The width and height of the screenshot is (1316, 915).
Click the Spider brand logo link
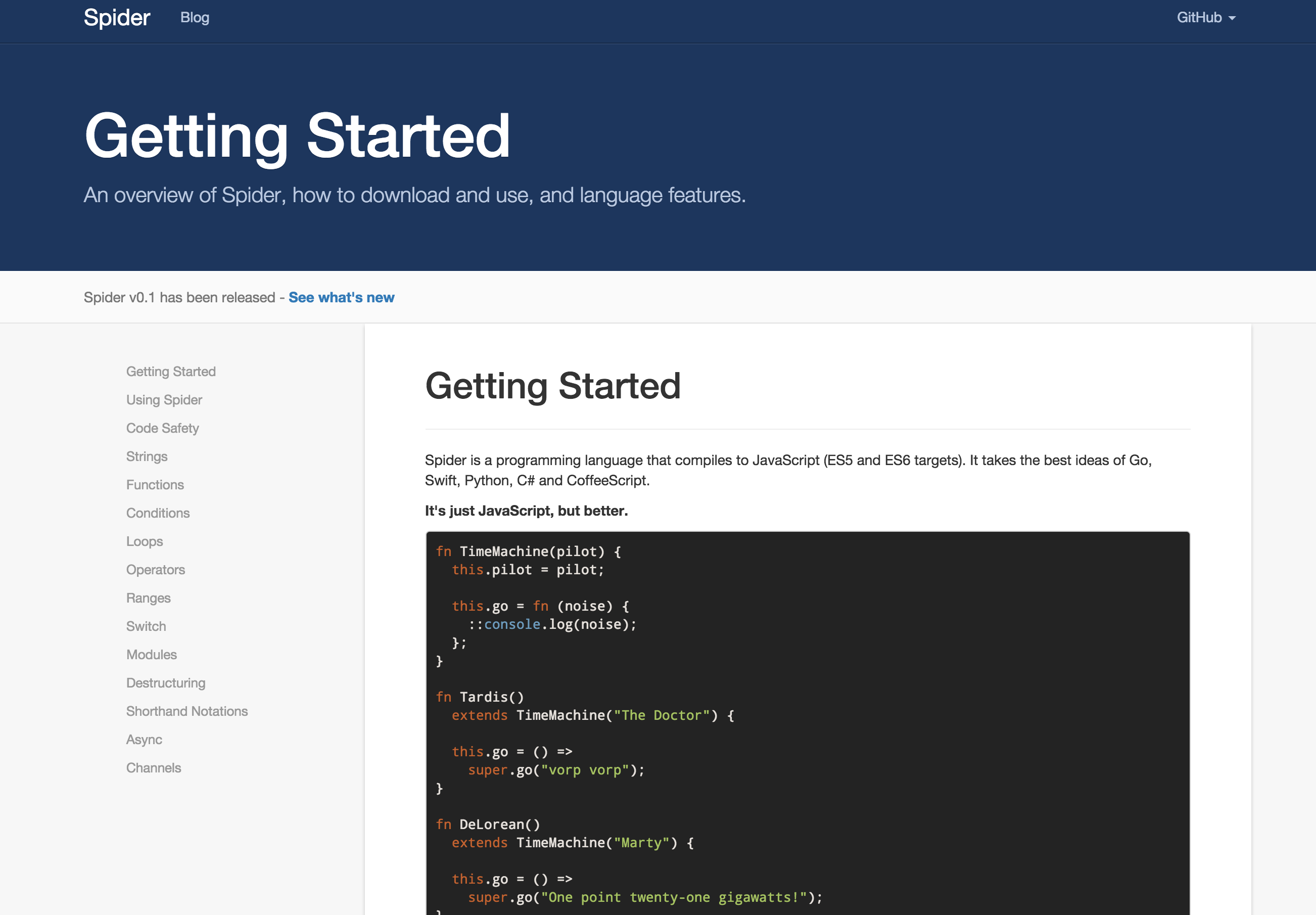point(117,18)
